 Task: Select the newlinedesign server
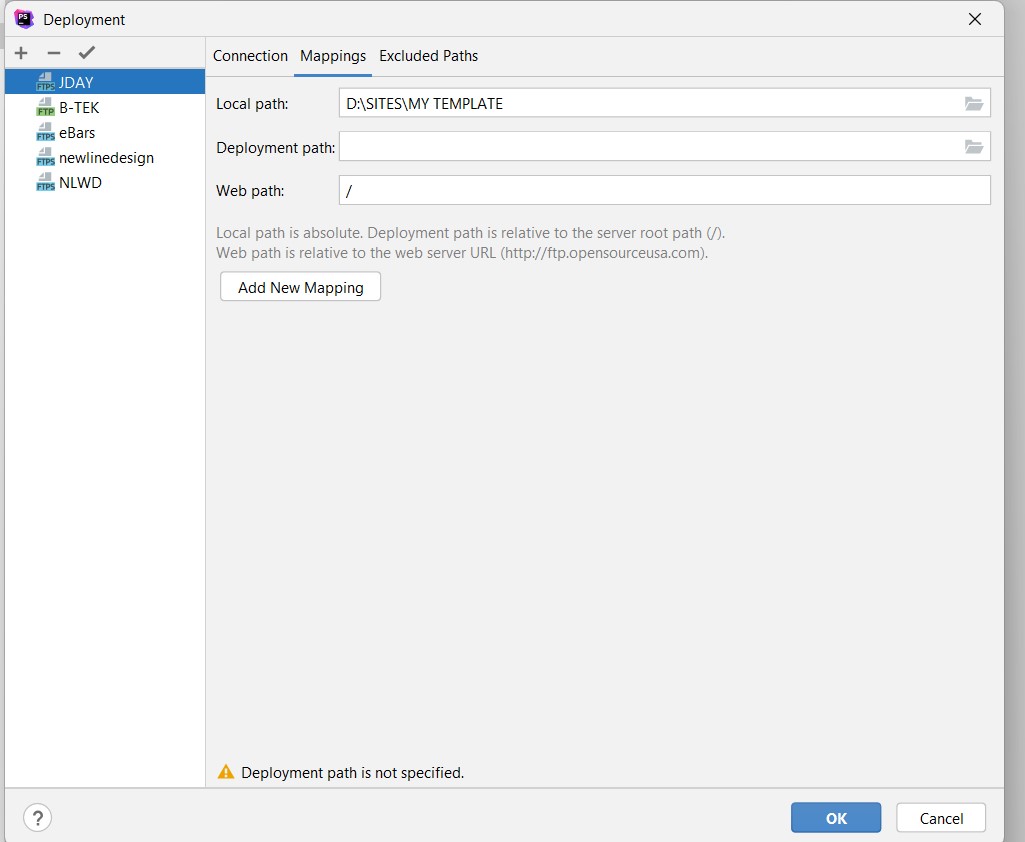[x=105, y=157]
